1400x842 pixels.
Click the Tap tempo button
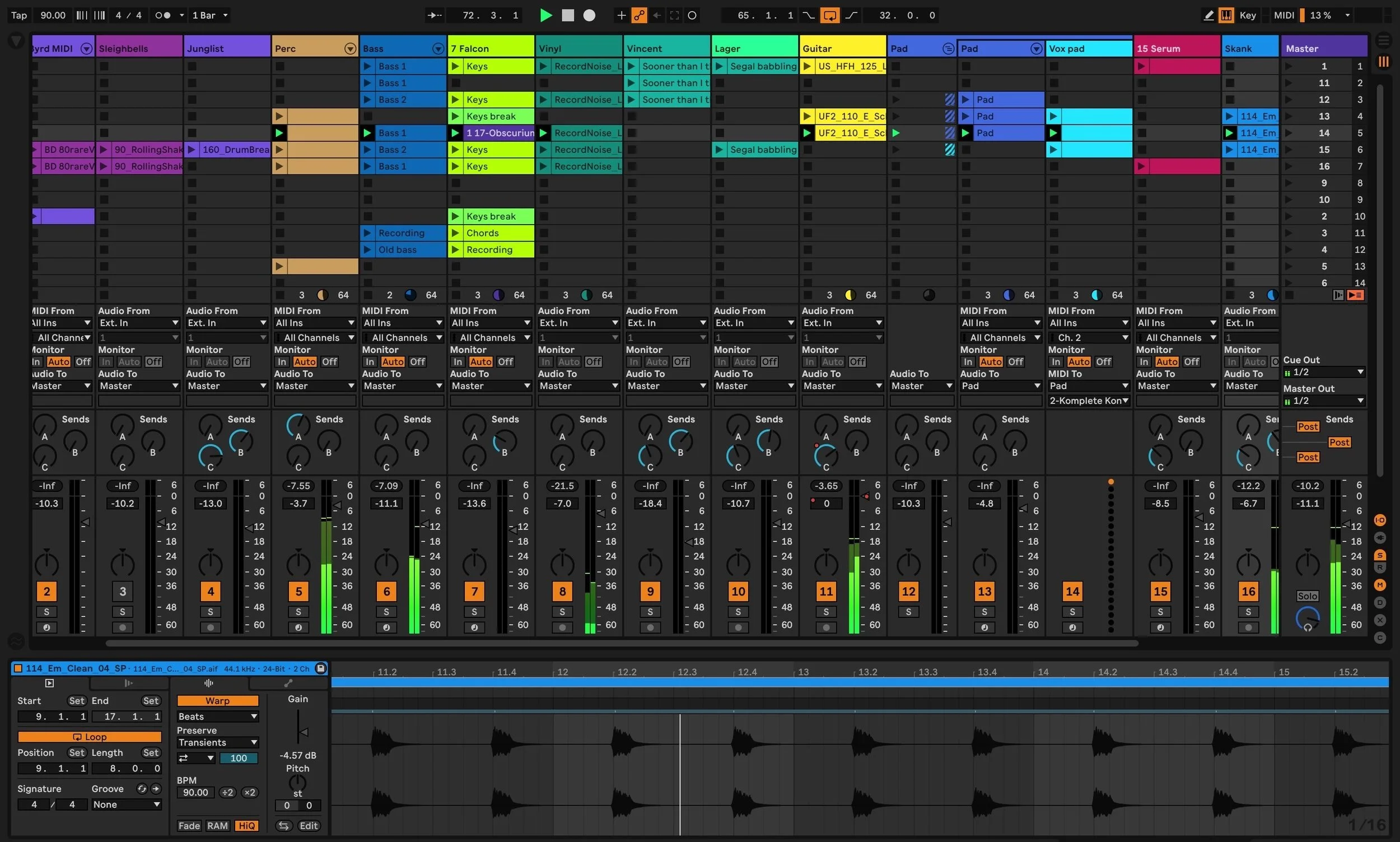click(18, 15)
